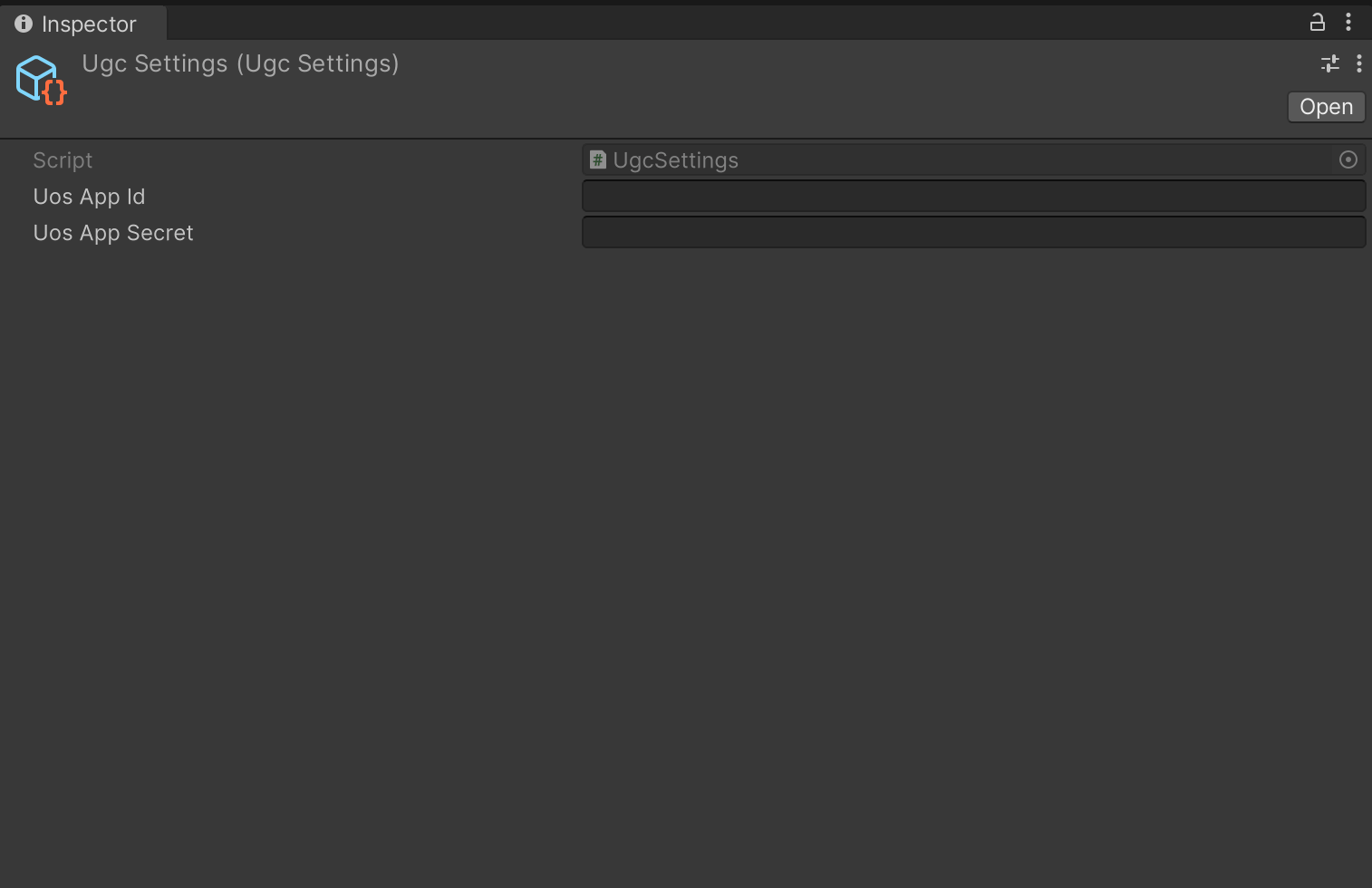This screenshot has width=1372, height=888.
Task: Click the C# script icon beside UgcSettings
Action: click(598, 160)
